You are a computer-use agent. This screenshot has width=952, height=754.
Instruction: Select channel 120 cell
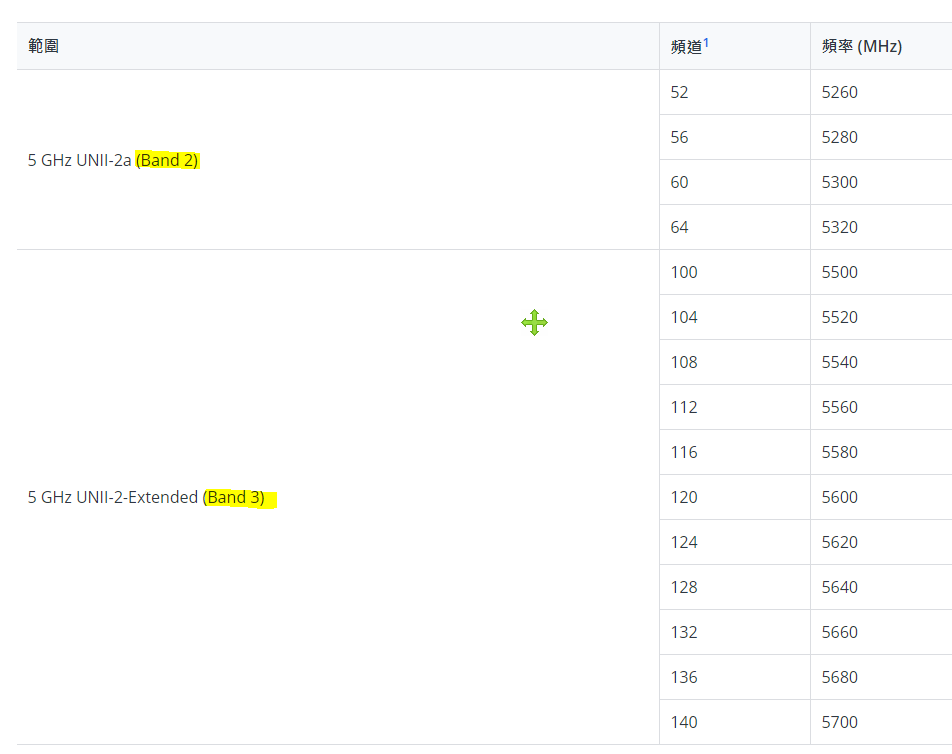(x=735, y=497)
